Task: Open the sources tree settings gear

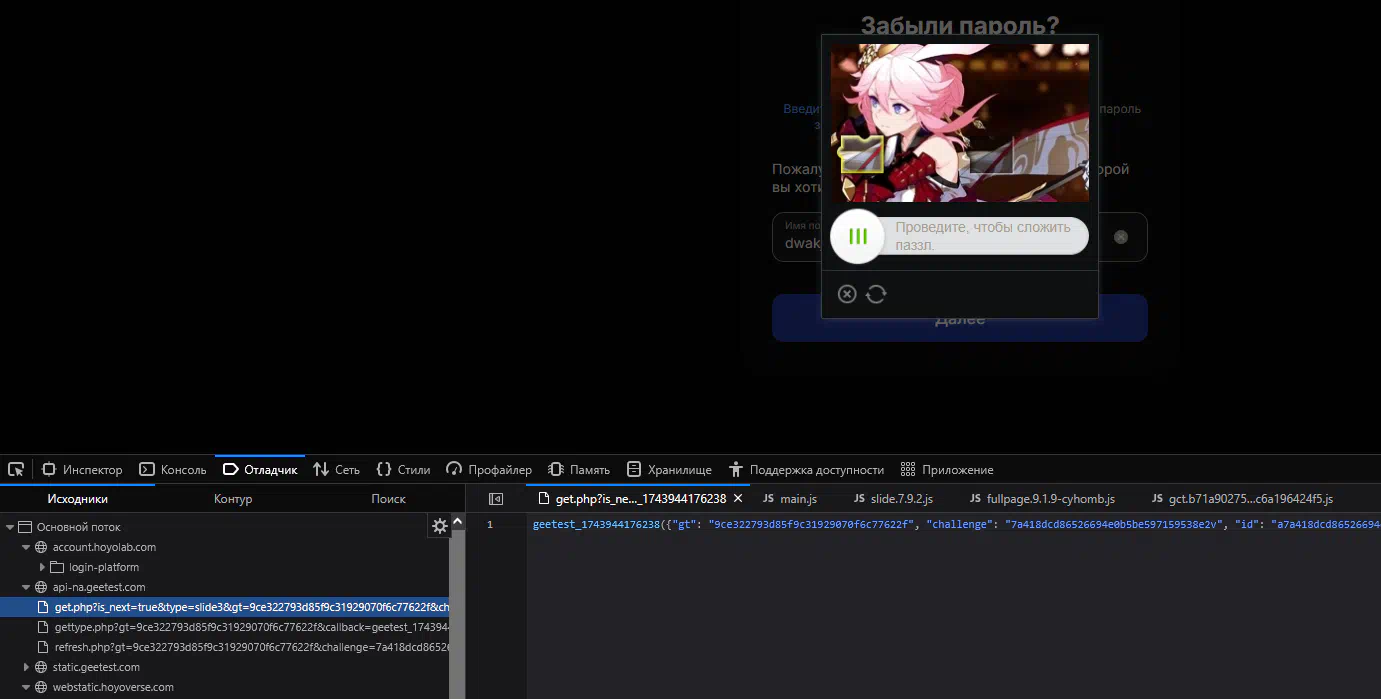Action: click(x=439, y=526)
